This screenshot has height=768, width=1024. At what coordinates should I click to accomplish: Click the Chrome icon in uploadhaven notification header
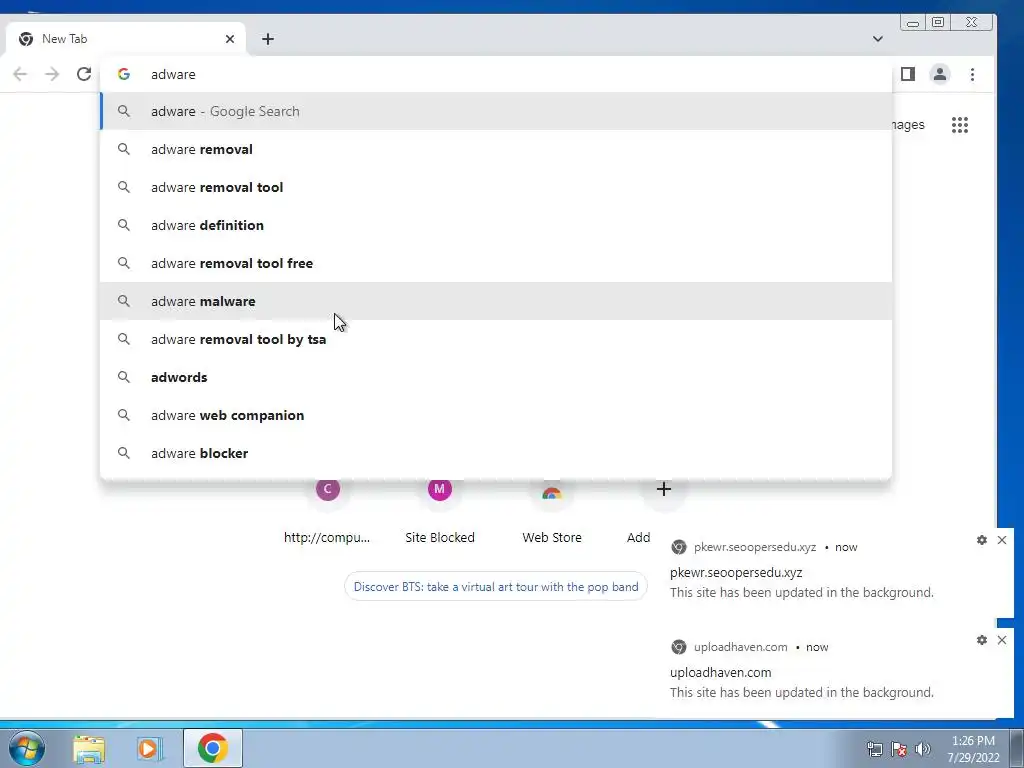(679, 647)
